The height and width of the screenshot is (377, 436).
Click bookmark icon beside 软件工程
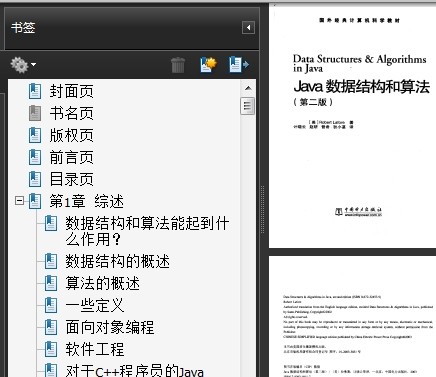coord(51,349)
